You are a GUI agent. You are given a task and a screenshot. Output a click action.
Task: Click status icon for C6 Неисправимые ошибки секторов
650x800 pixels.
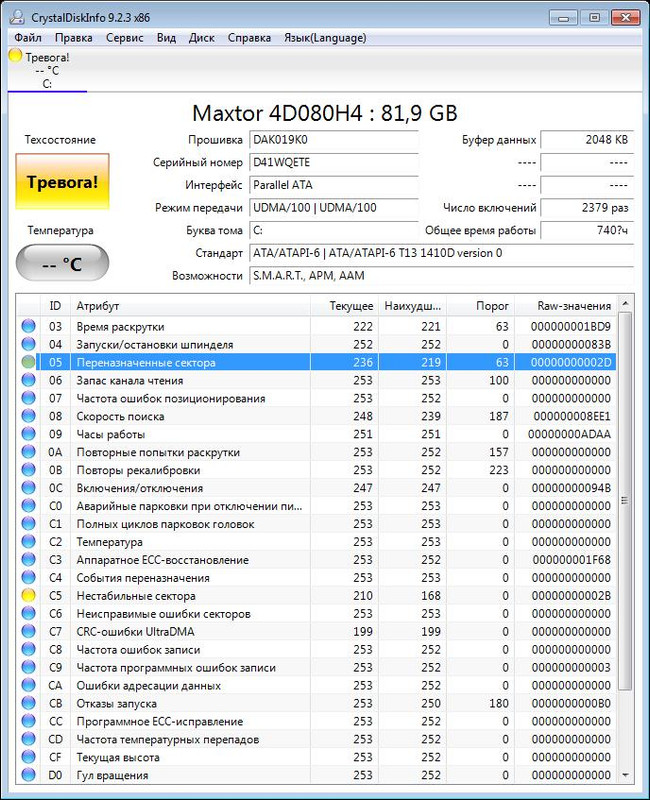pos(29,613)
